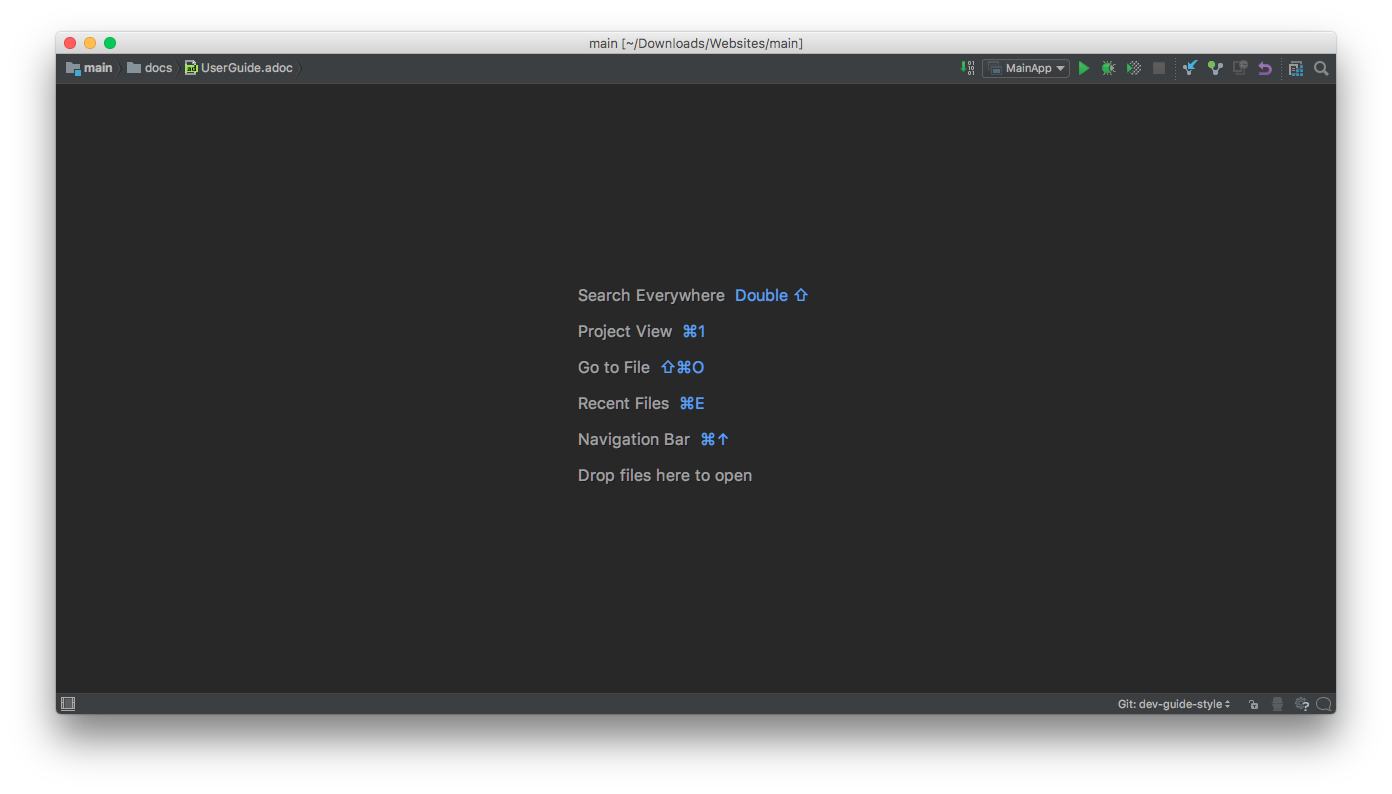The image size is (1392, 794).
Task: Click the purple Revert arrow icon
Action: 1265,68
